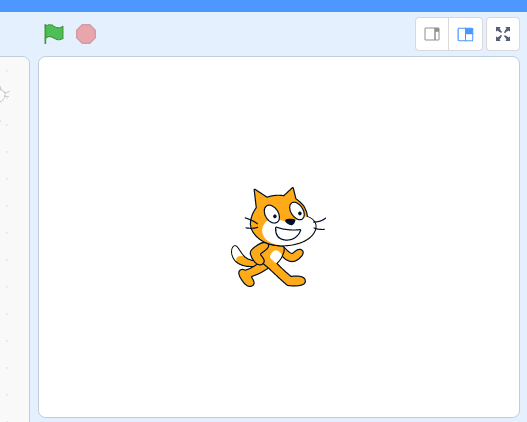Viewport: 527px width, 422px height.
Task: Click the red stop sign button
Action: (x=86, y=34)
